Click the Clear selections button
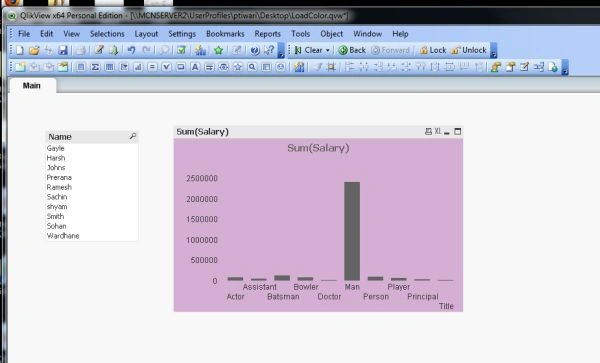The image size is (600, 363). tap(309, 50)
